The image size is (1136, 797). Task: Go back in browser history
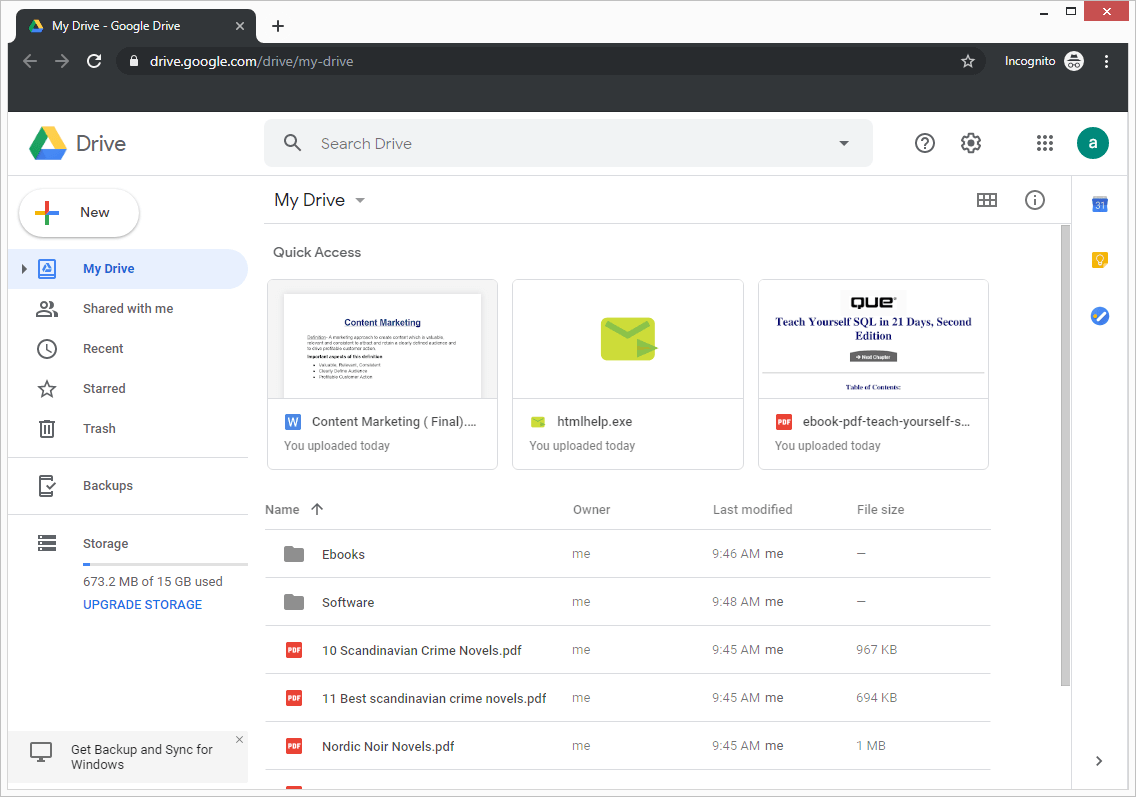click(x=30, y=62)
